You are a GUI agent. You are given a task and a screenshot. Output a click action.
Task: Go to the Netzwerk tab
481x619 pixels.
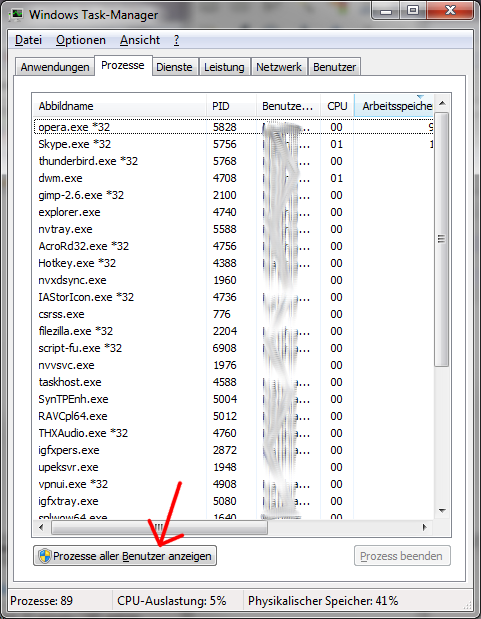coord(279,67)
